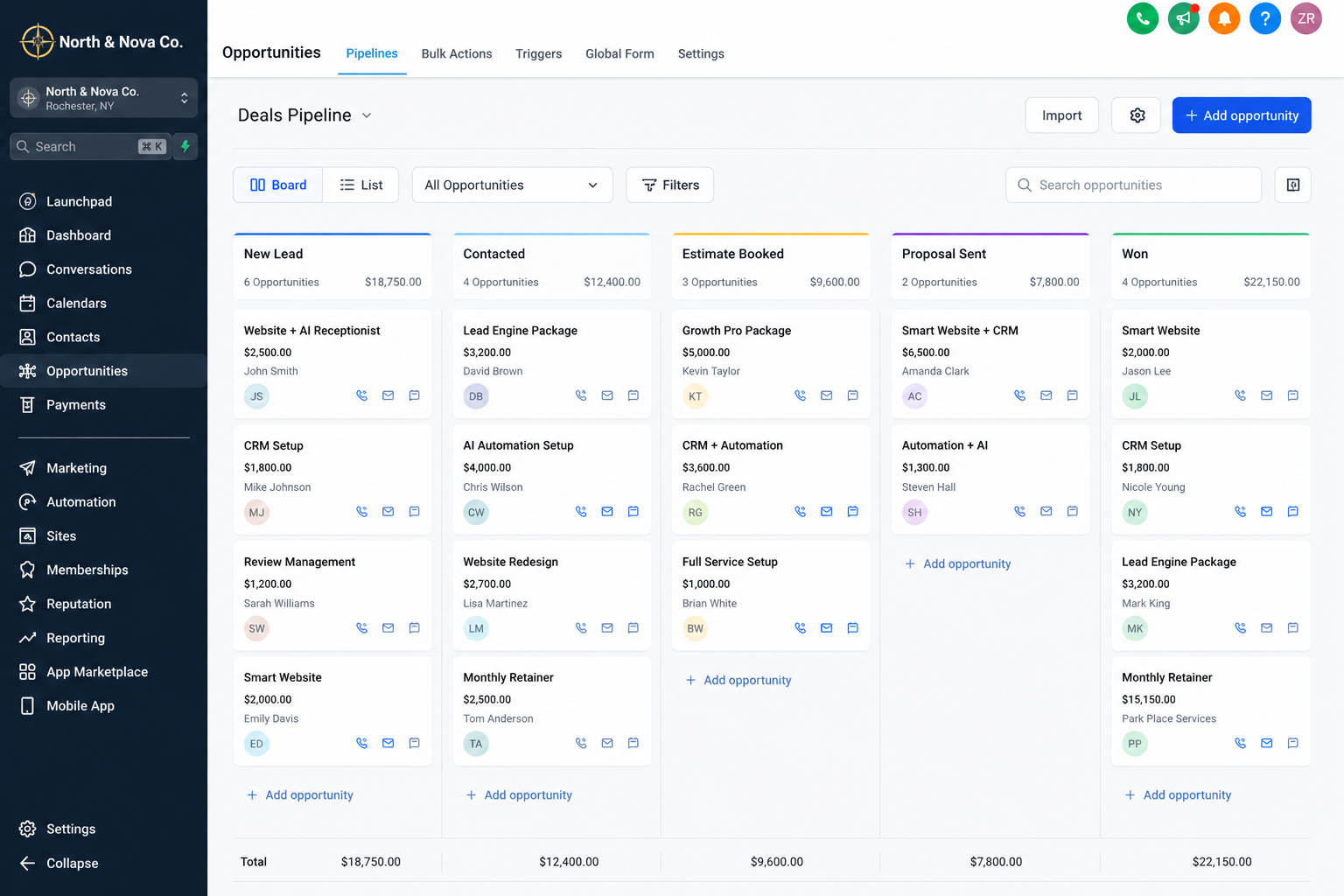Call Amanda Clark from her card

coord(1019,395)
